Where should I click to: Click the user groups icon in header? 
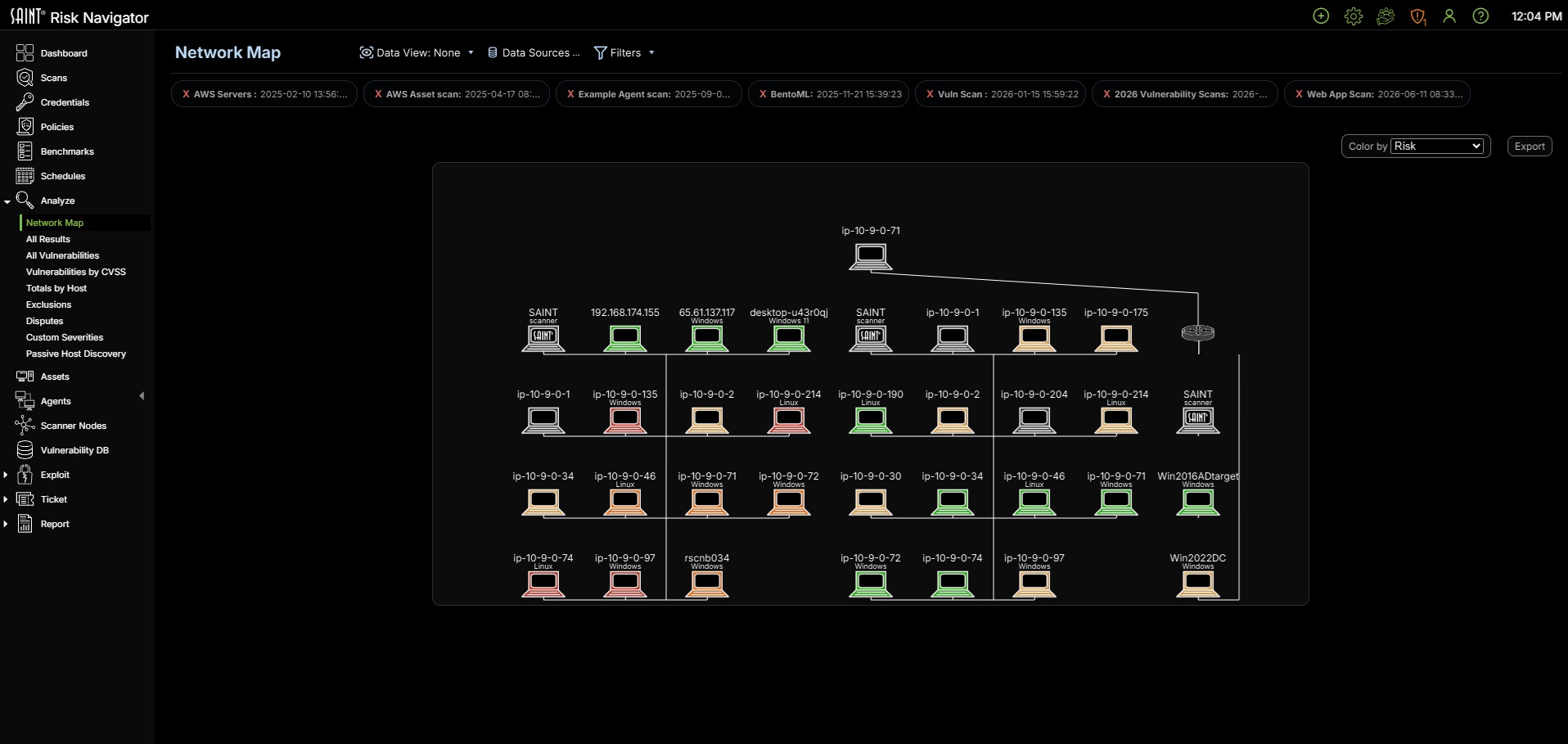(x=1386, y=16)
